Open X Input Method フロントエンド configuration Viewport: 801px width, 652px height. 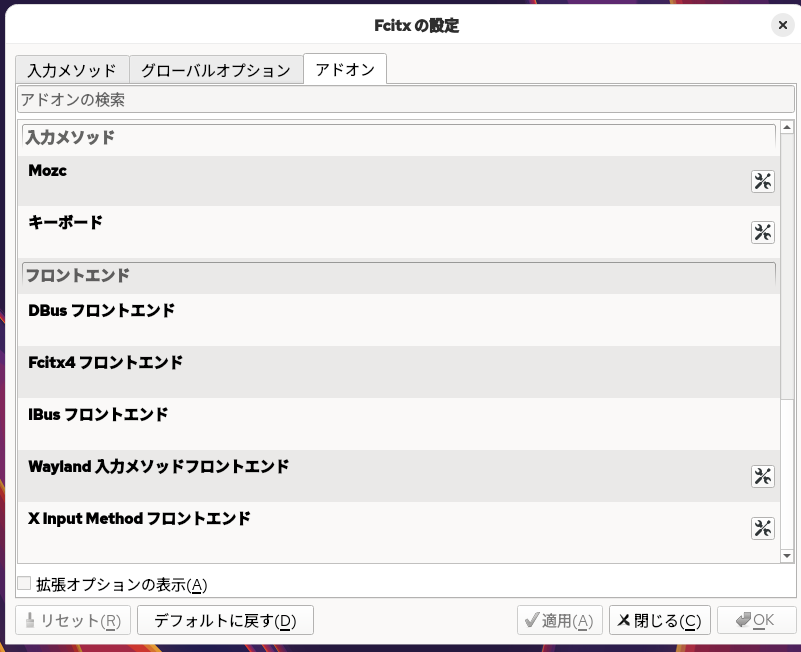[762, 528]
